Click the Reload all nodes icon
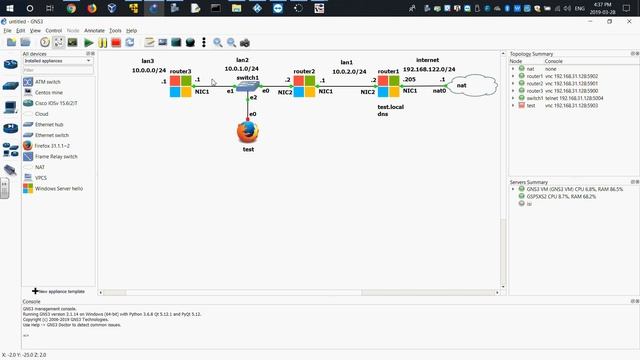 click(x=130, y=42)
